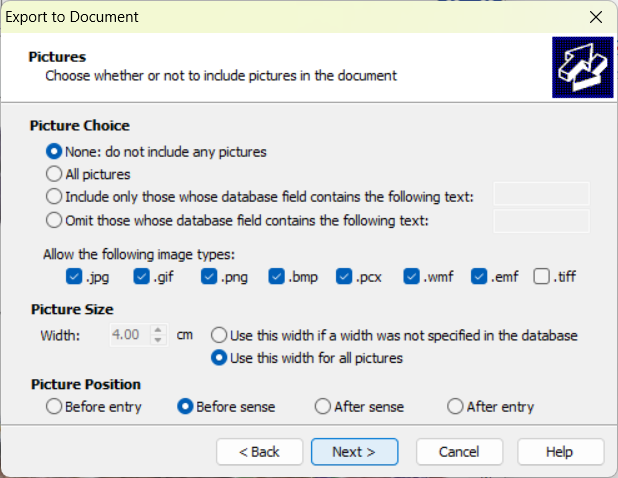Screen dimensions: 618x478
Task: Uncheck the .bmp image type
Action: pyautogui.click(x=277, y=277)
